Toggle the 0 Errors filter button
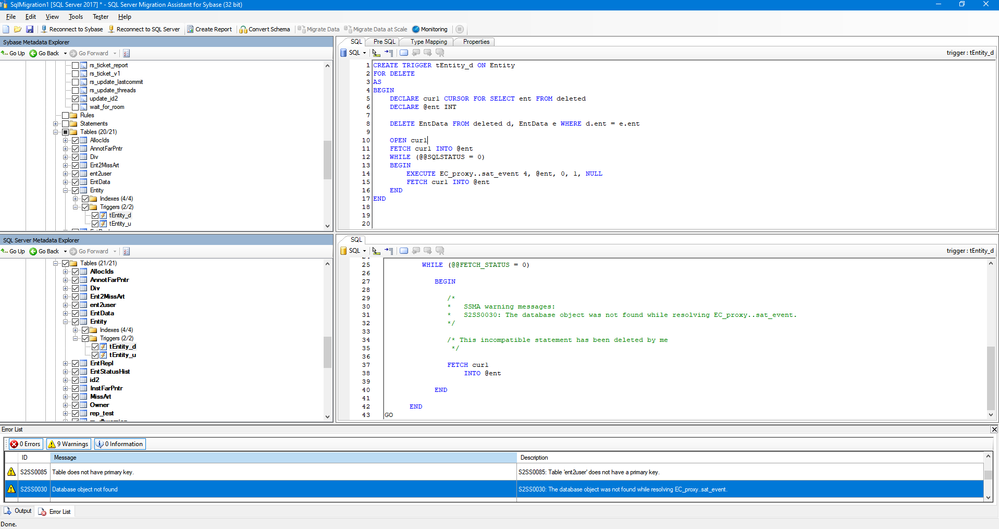This screenshot has width=999, height=529. tap(25, 444)
